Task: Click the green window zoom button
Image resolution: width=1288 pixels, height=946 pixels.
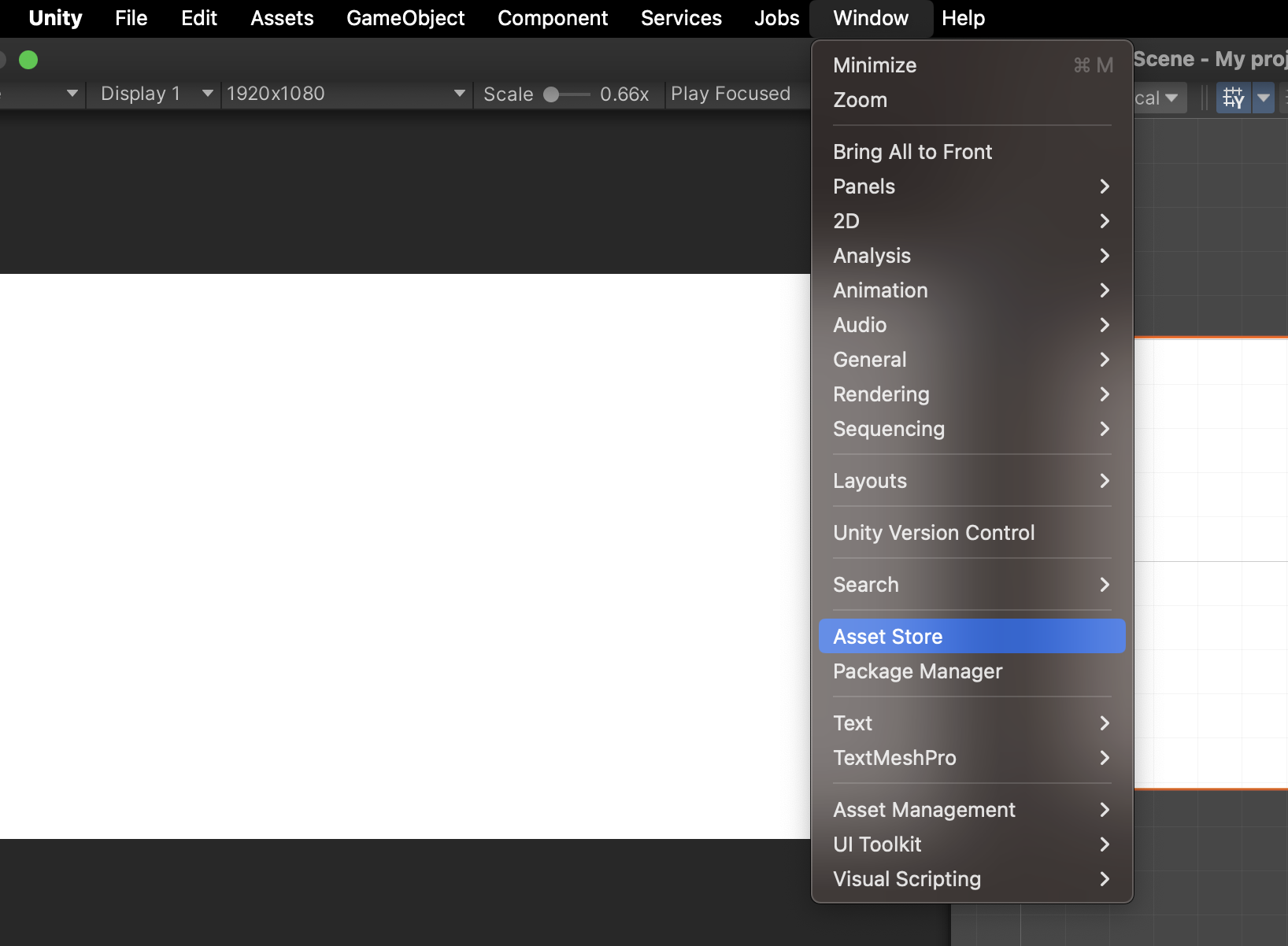Action: click(x=28, y=60)
